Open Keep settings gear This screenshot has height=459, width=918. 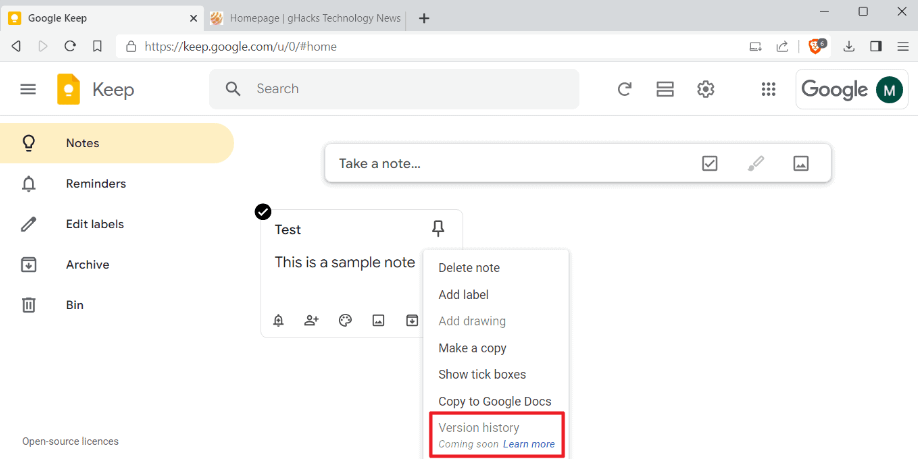[x=705, y=89]
